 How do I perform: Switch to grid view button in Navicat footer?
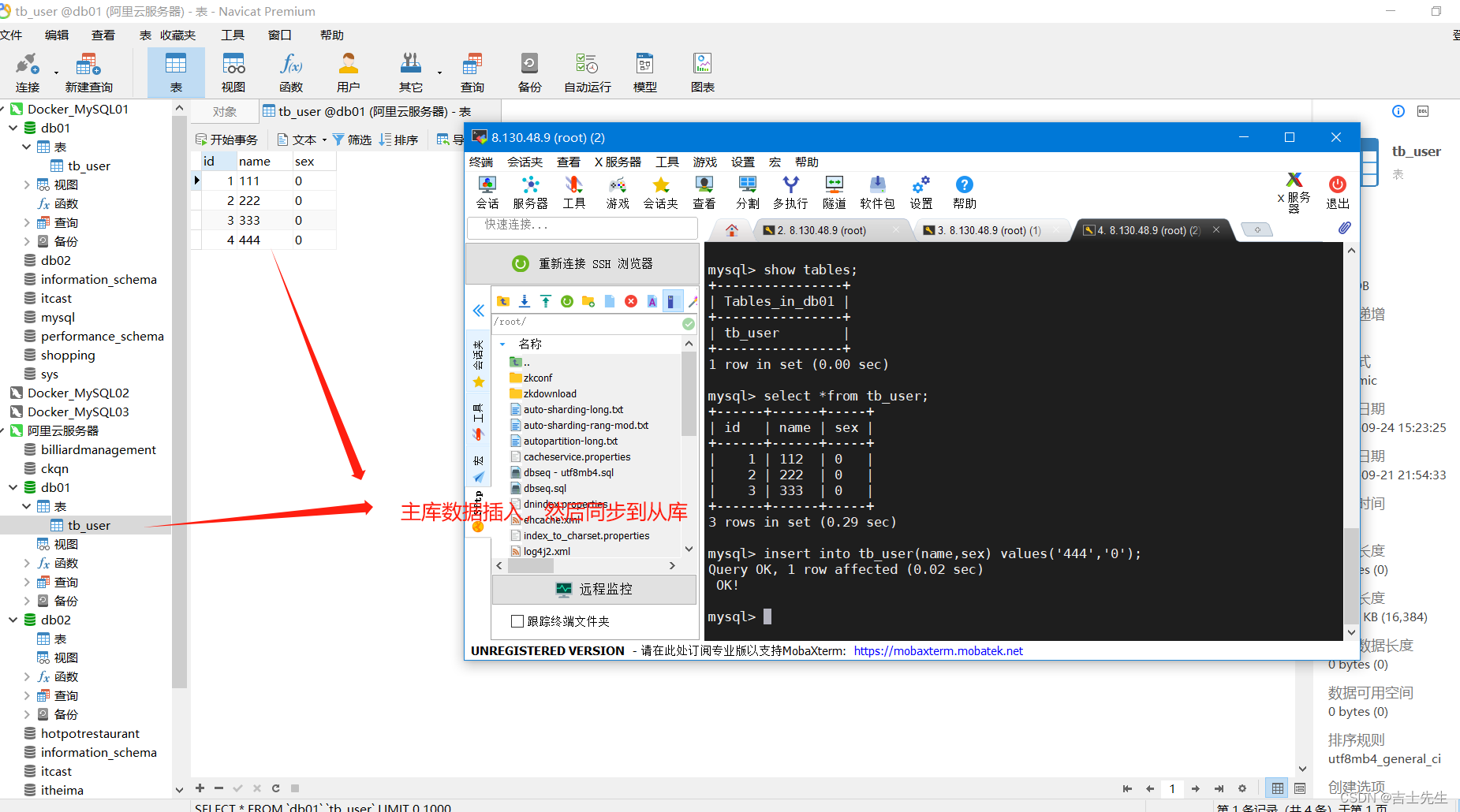1277,788
